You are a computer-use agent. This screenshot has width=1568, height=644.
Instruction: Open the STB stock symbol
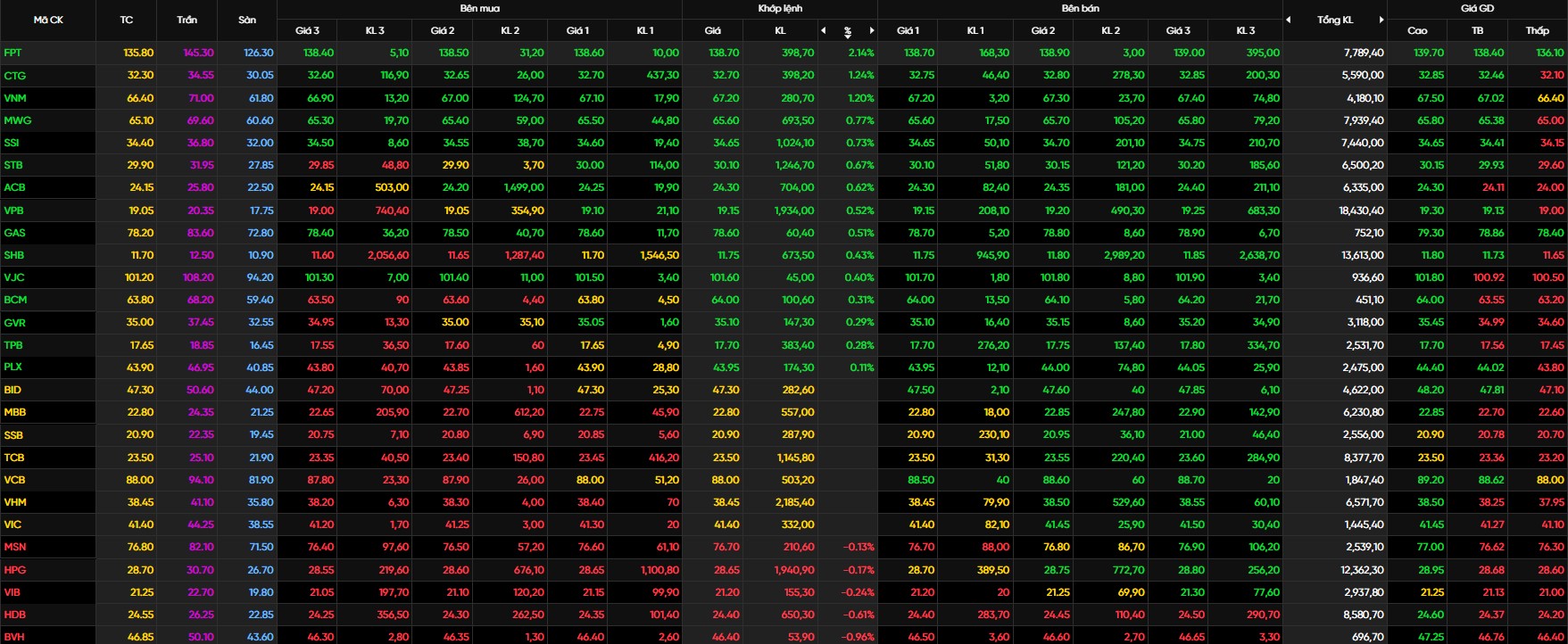[x=12, y=165]
